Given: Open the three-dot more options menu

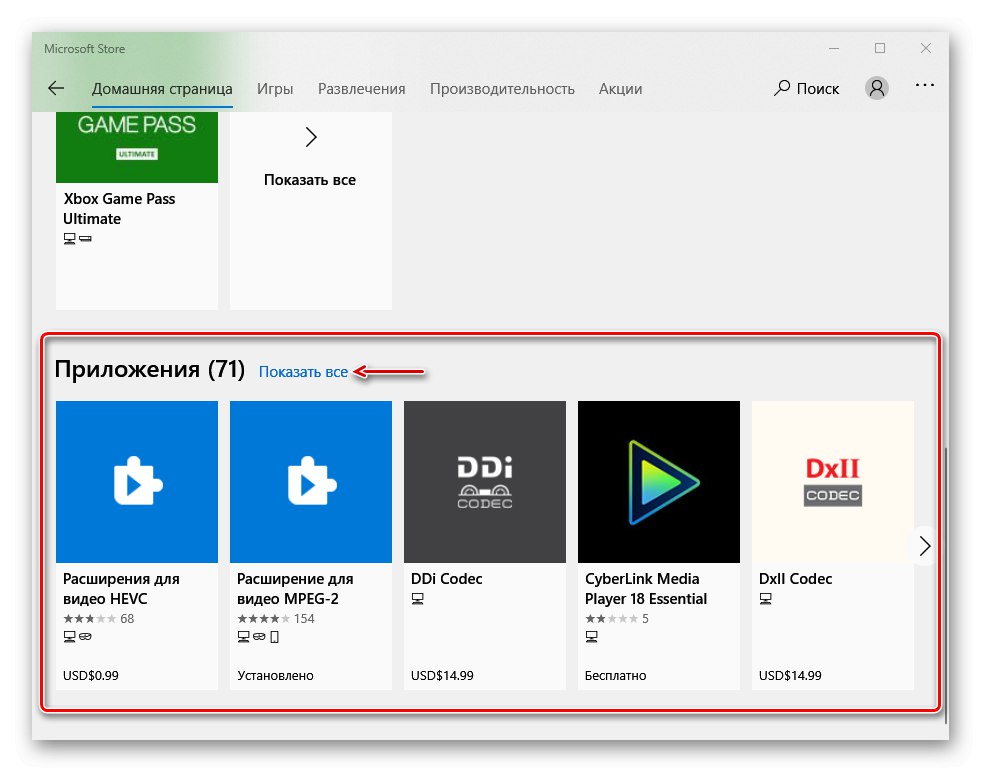Looking at the screenshot, I should tap(924, 85).
